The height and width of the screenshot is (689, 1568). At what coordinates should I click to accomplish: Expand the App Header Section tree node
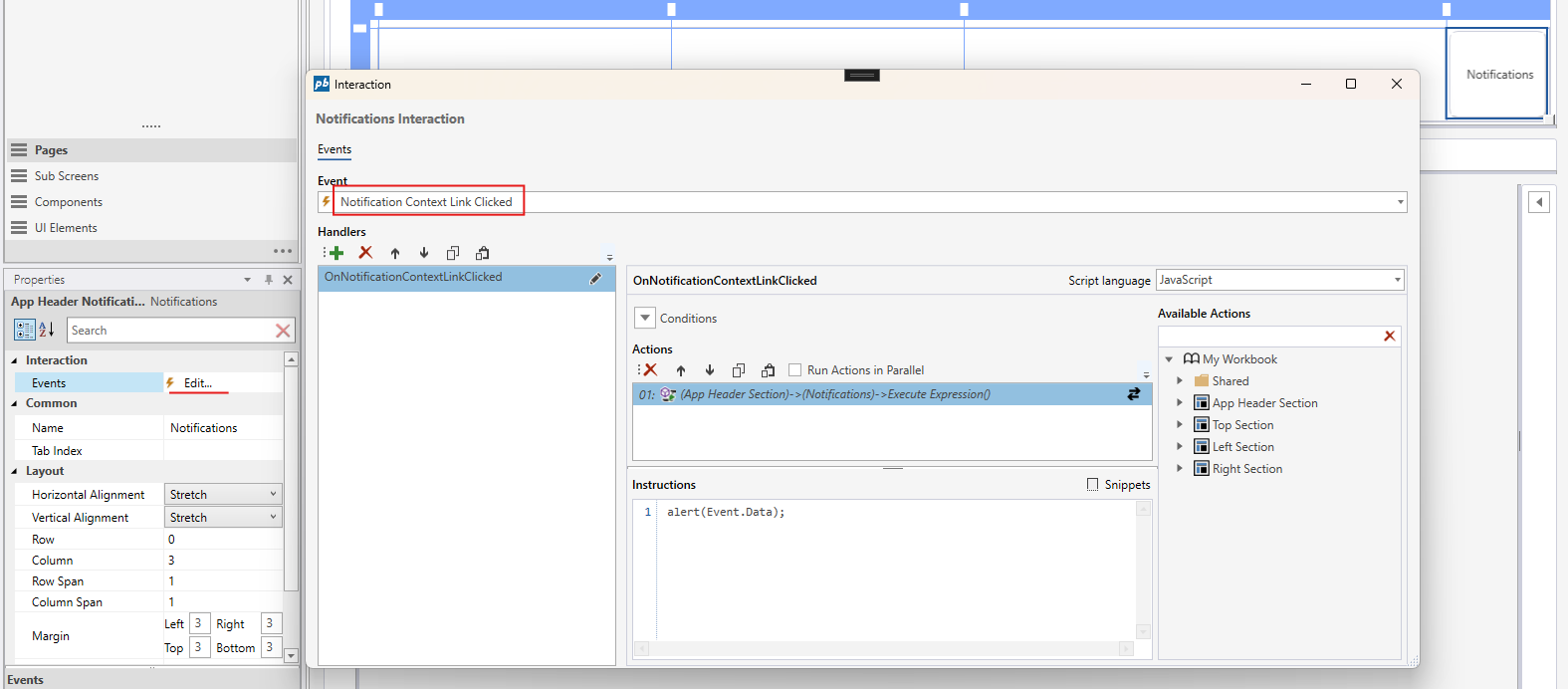(1180, 403)
